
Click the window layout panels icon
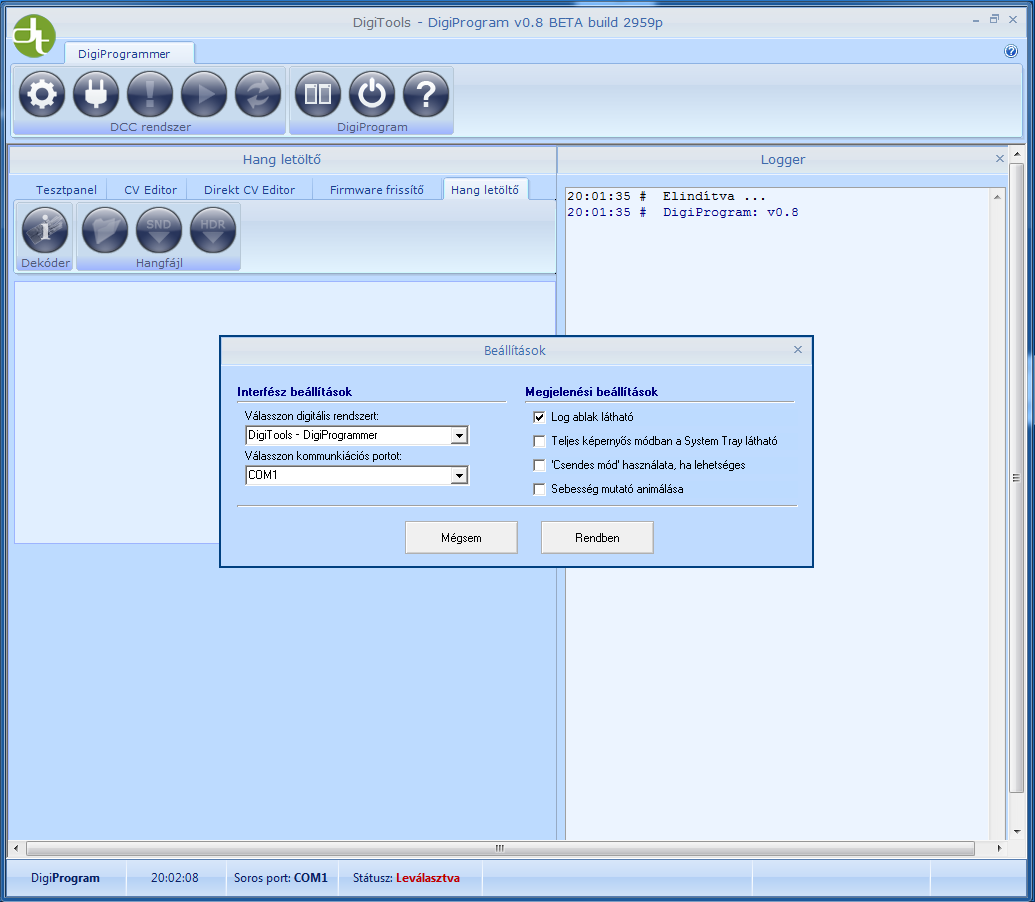(318, 95)
